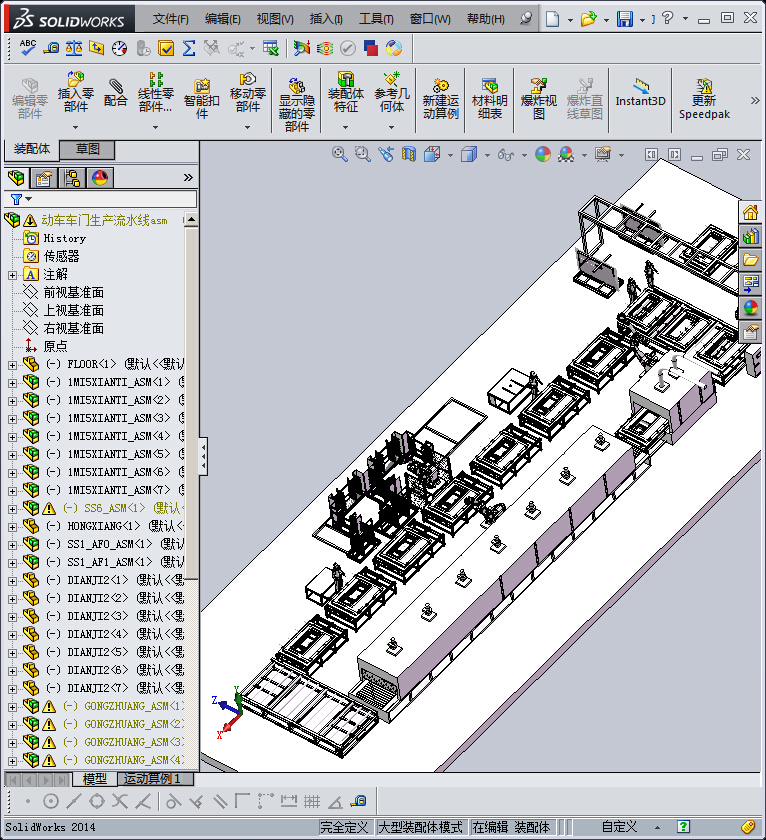766x840 pixels.
Task: Expand HONGXIANG<1> node
Action: pos(12,527)
